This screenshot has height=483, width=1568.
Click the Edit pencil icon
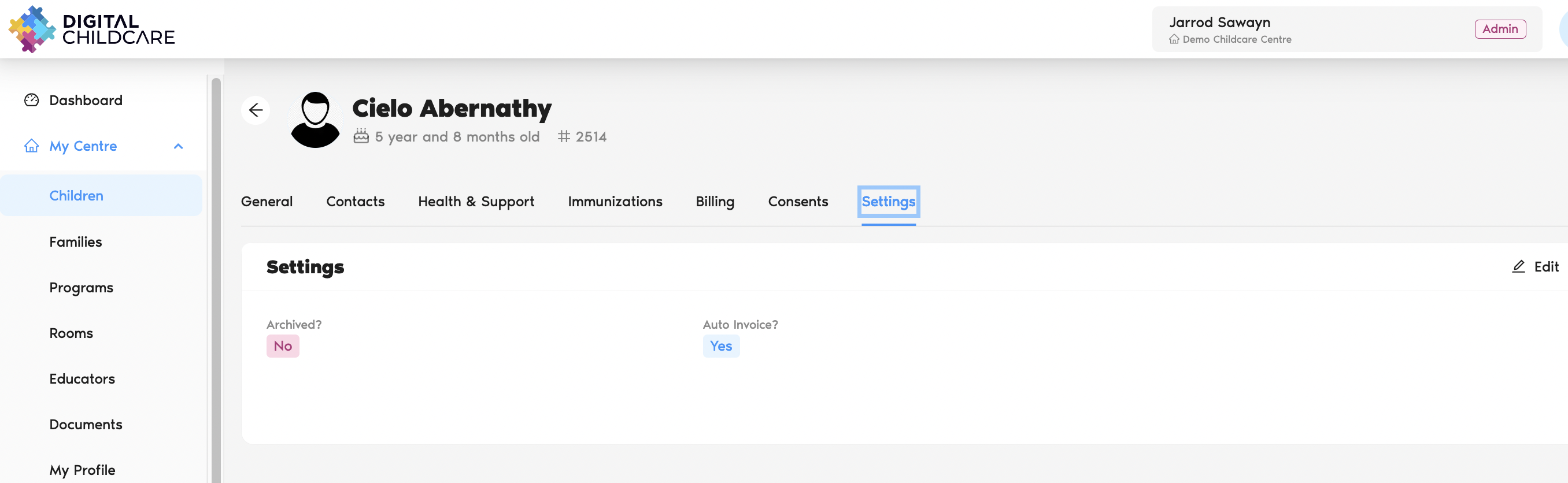tap(1519, 266)
